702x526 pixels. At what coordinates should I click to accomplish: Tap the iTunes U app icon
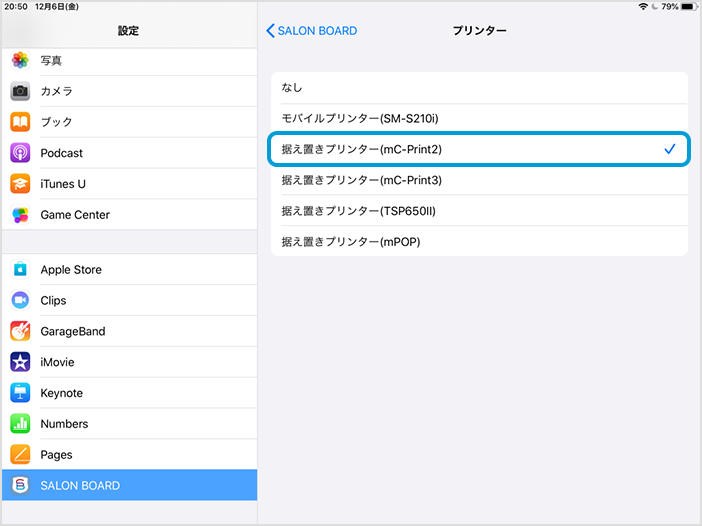pyautogui.click(x=20, y=184)
